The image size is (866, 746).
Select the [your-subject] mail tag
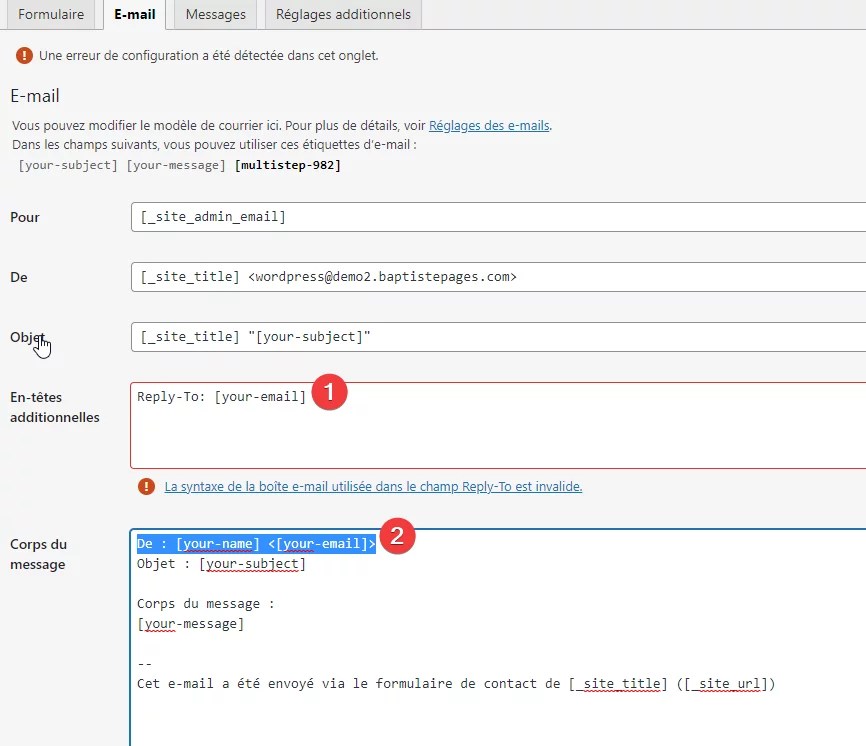click(x=67, y=164)
